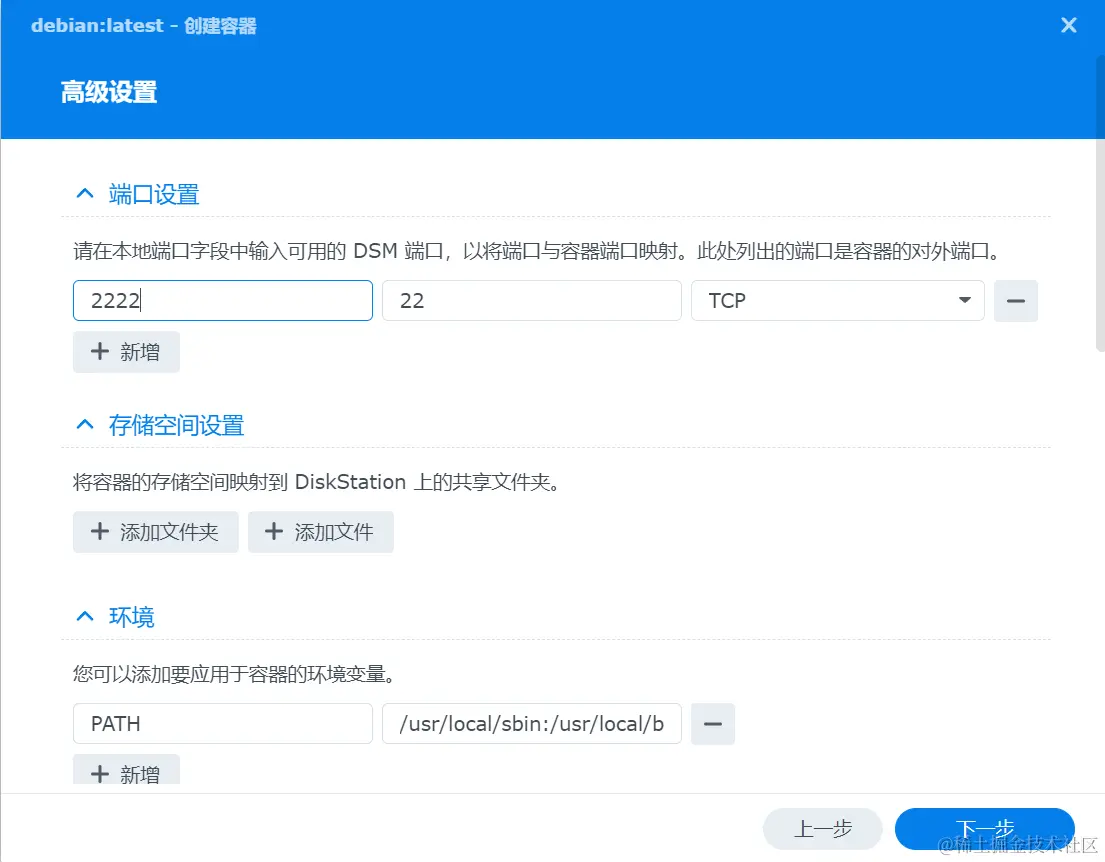Collapse the 端口设置 section
1105x862 pixels.
pyautogui.click(x=84, y=193)
